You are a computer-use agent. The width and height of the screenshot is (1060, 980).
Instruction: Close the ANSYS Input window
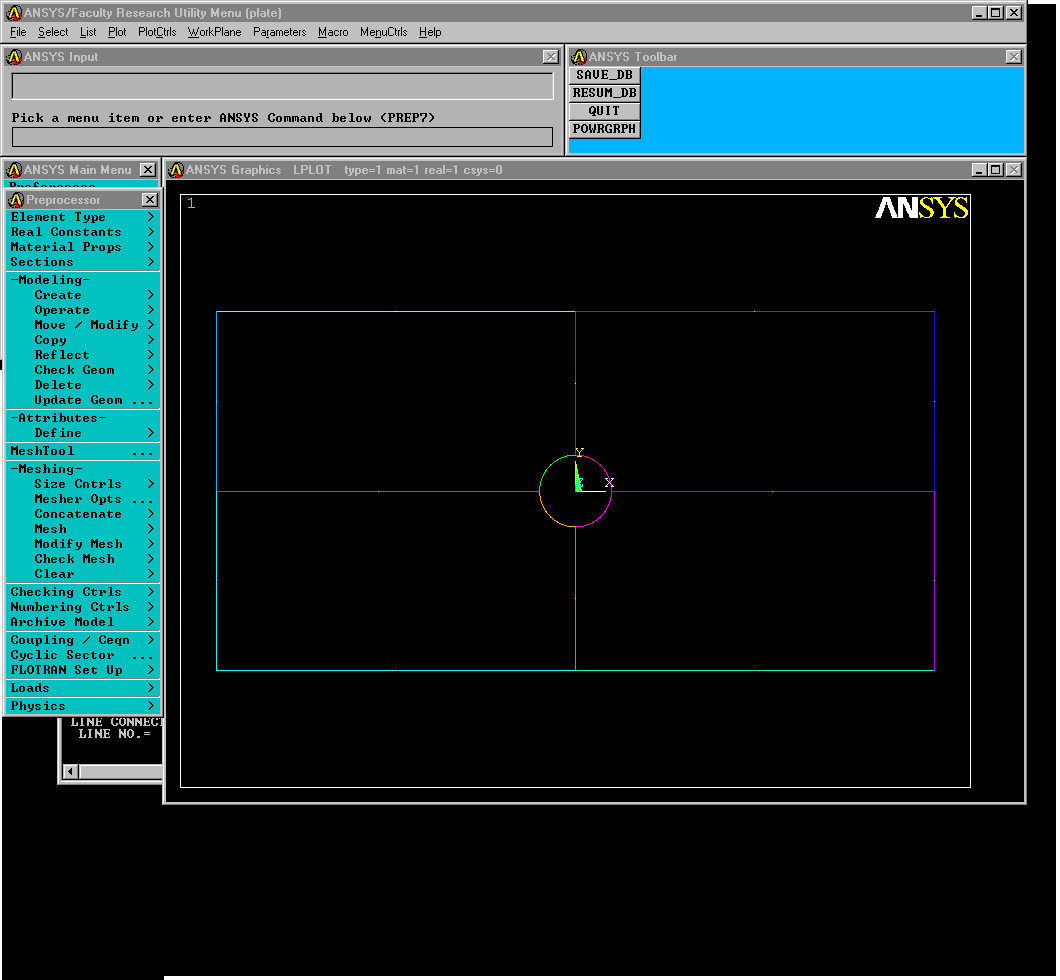coord(550,57)
